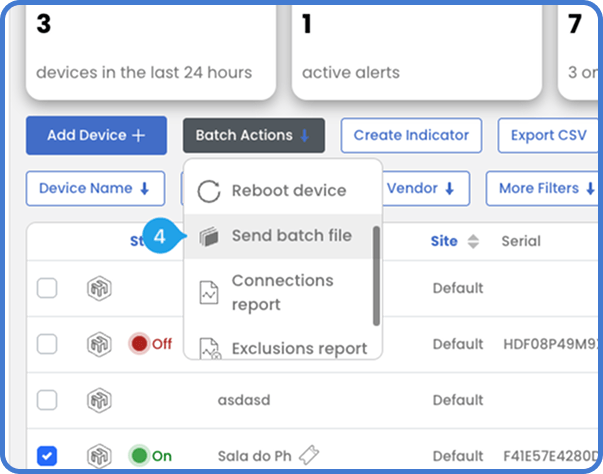Open the active alerts summary card

[x=416, y=52]
